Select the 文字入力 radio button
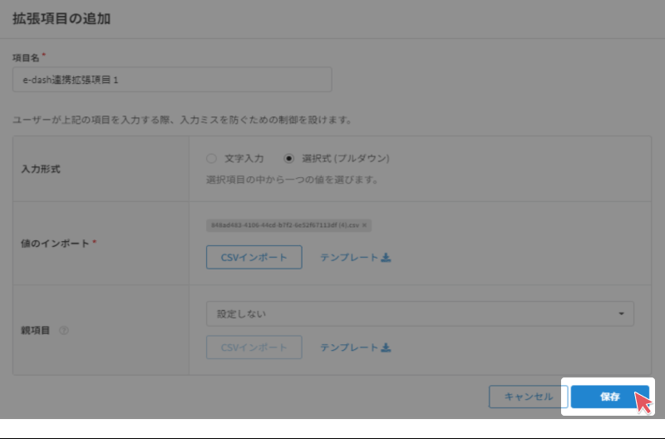This screenshot has height=439, width=665. (211, 158)
